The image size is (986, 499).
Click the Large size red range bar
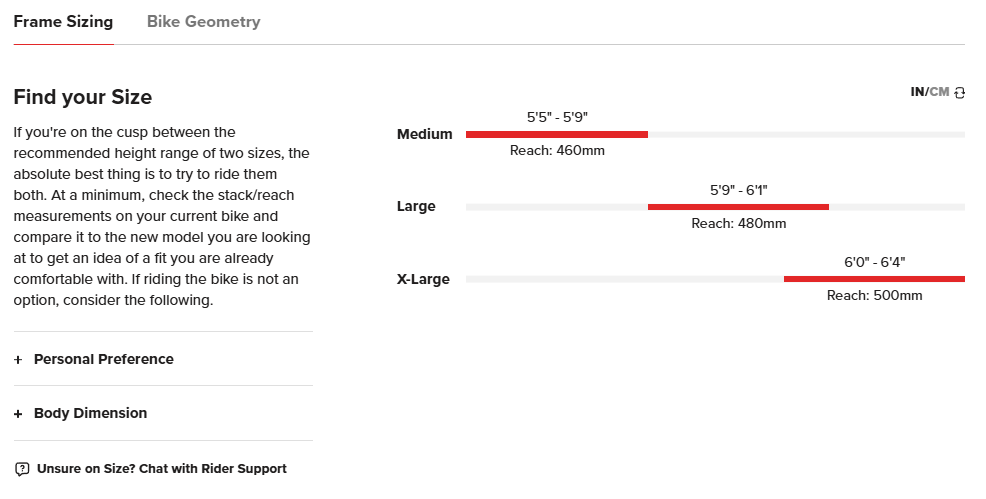point(738,207)
